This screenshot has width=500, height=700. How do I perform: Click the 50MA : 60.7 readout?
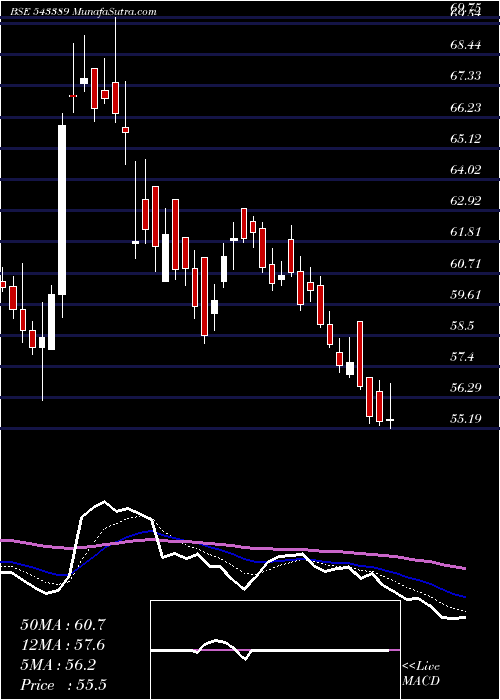[x=63, y=625]
